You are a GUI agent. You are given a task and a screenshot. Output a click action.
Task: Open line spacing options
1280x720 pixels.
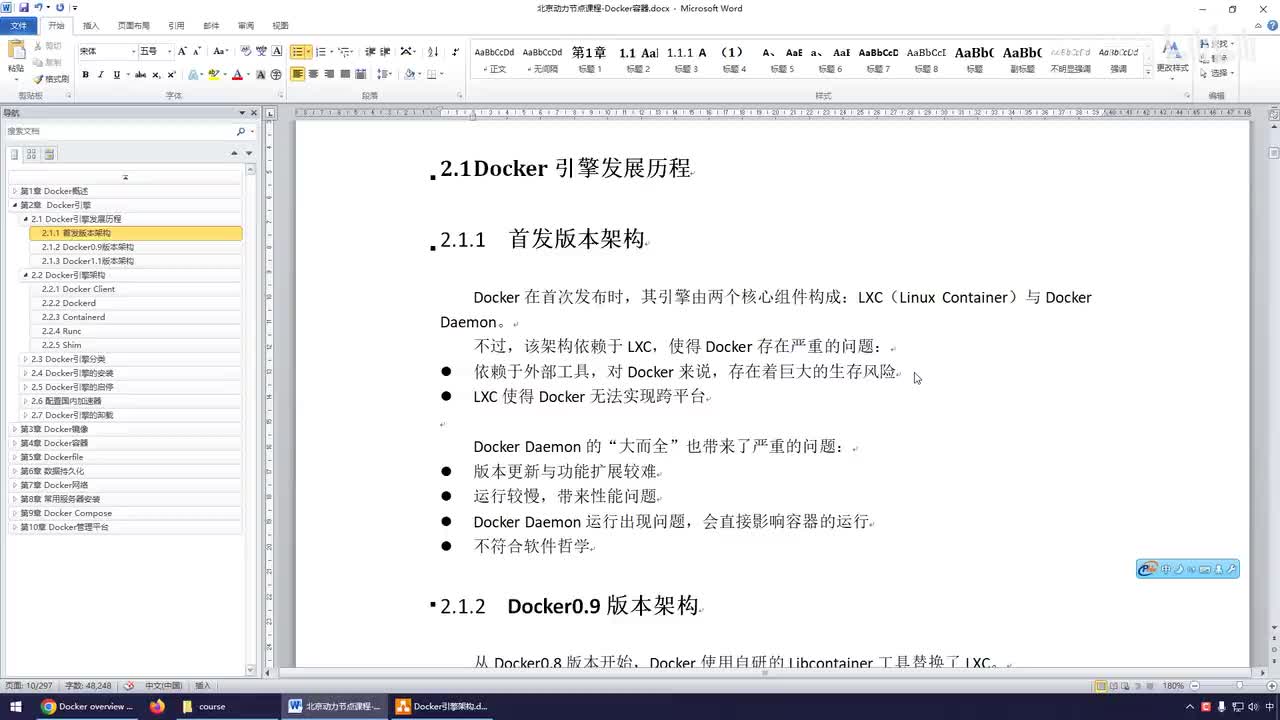point(386,74)
